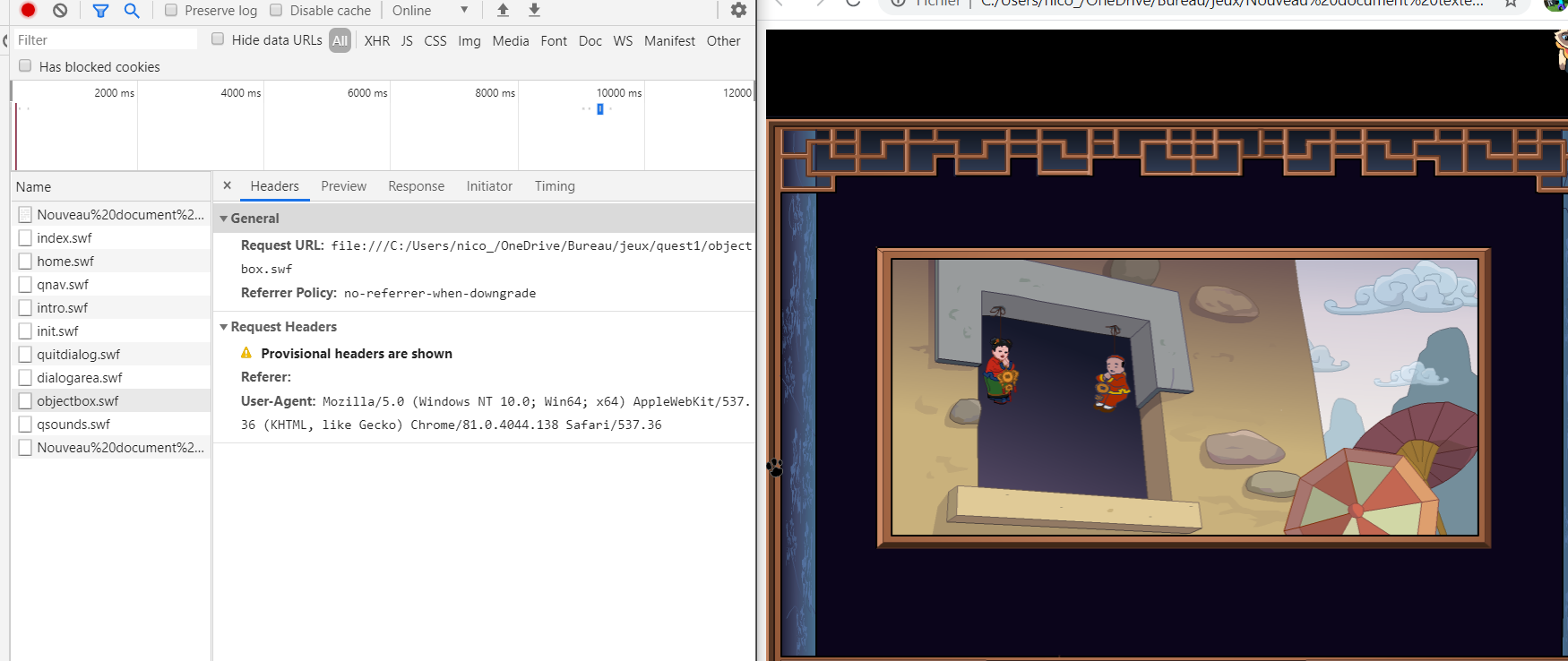The width and height of the screenshot is (1568, 661).
Task: Switch to Initiator tab
Action: [x=489, y=185]
